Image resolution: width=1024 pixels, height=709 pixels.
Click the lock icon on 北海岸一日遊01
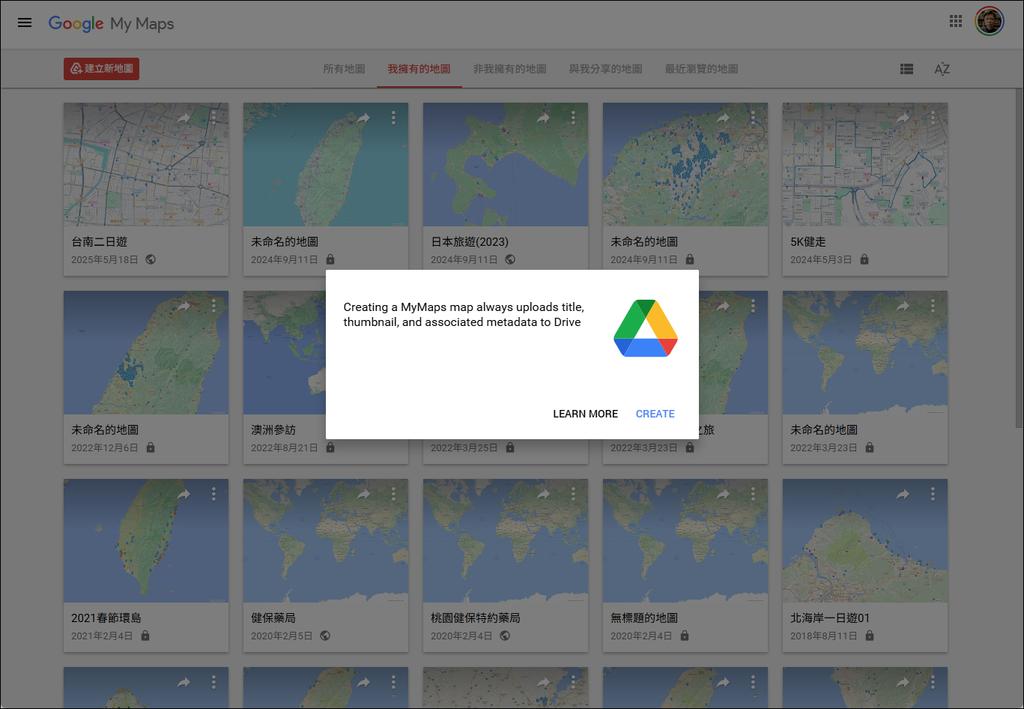coord(869,635)
